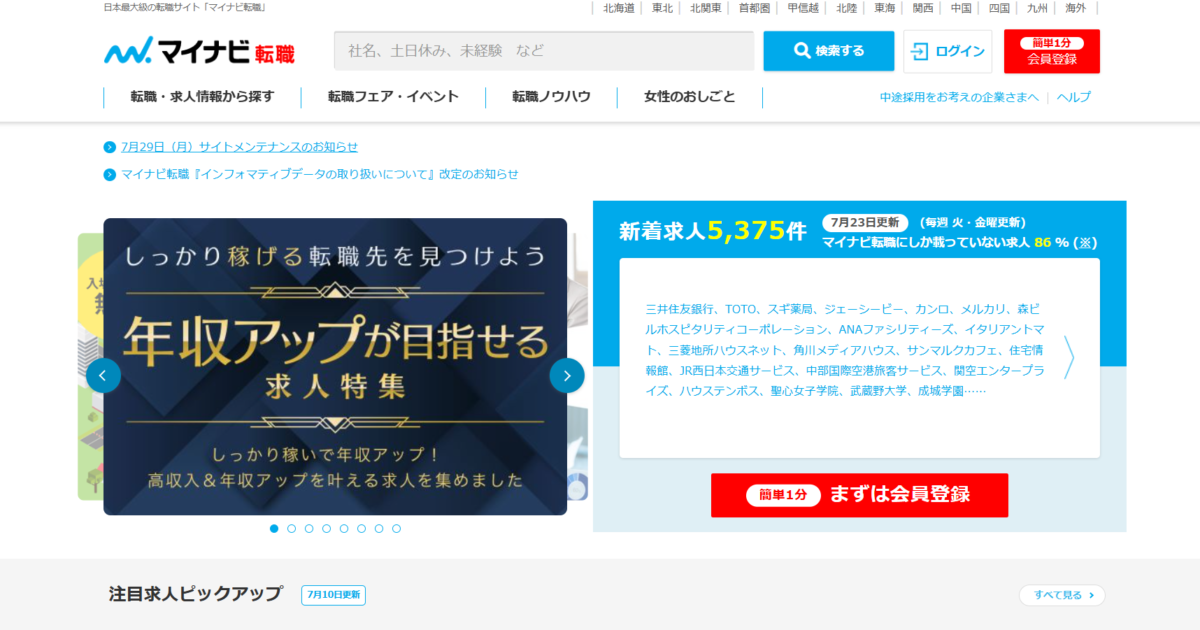Show previous carousel banner with left arrow

103,375
